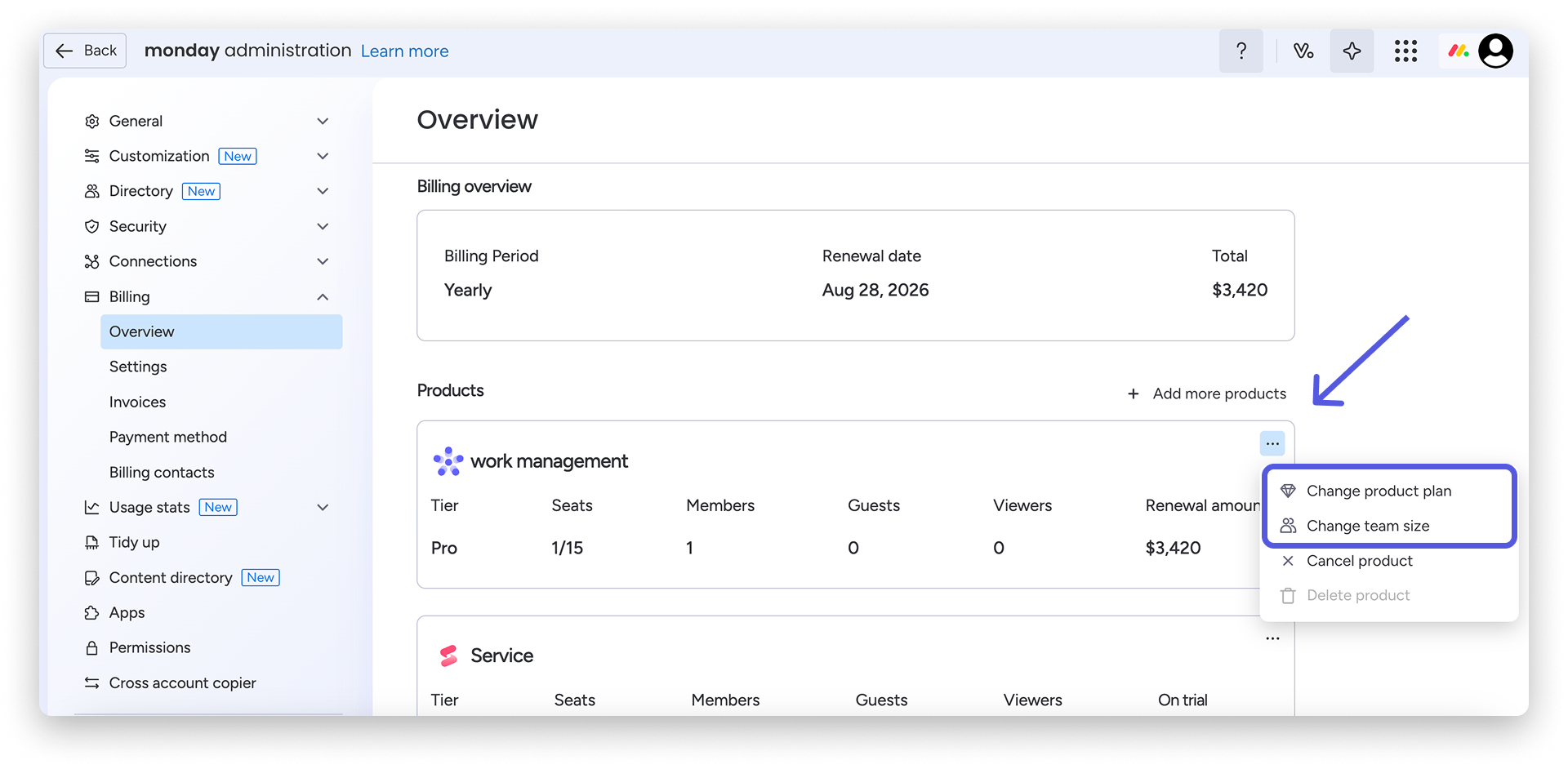Click the diamond icon for Change product plan
Image resolution: width=1568 pixels, height=769 pixels.
point(1288,491)
